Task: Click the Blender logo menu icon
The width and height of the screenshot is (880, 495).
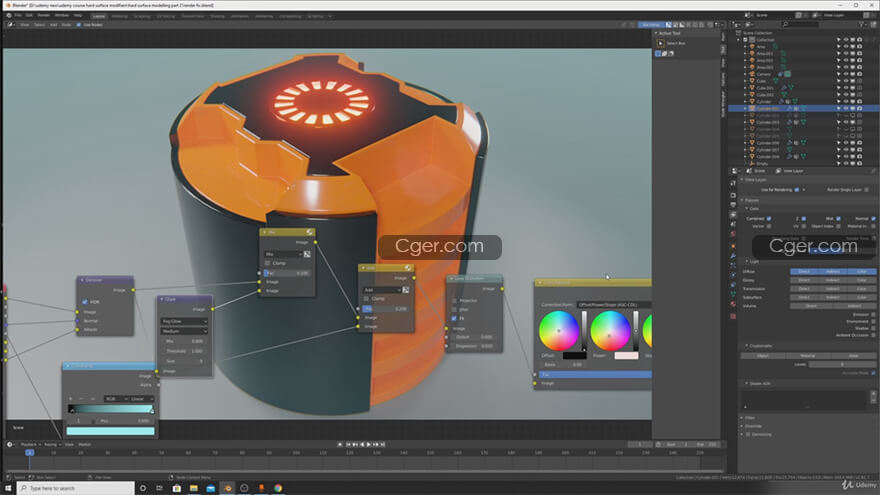Action: pos(10,16)
